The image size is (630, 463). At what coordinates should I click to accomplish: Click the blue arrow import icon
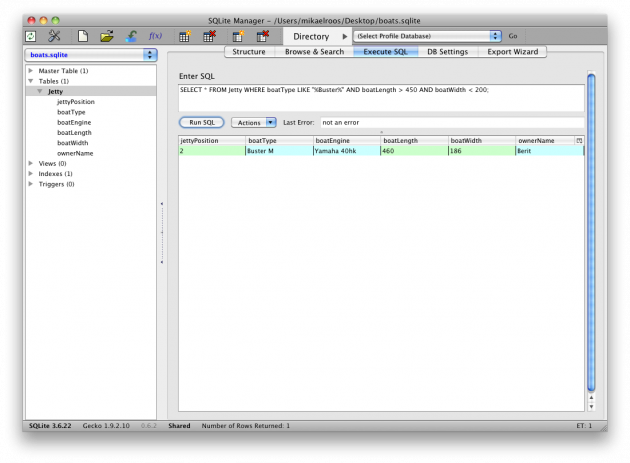(131, 36)
